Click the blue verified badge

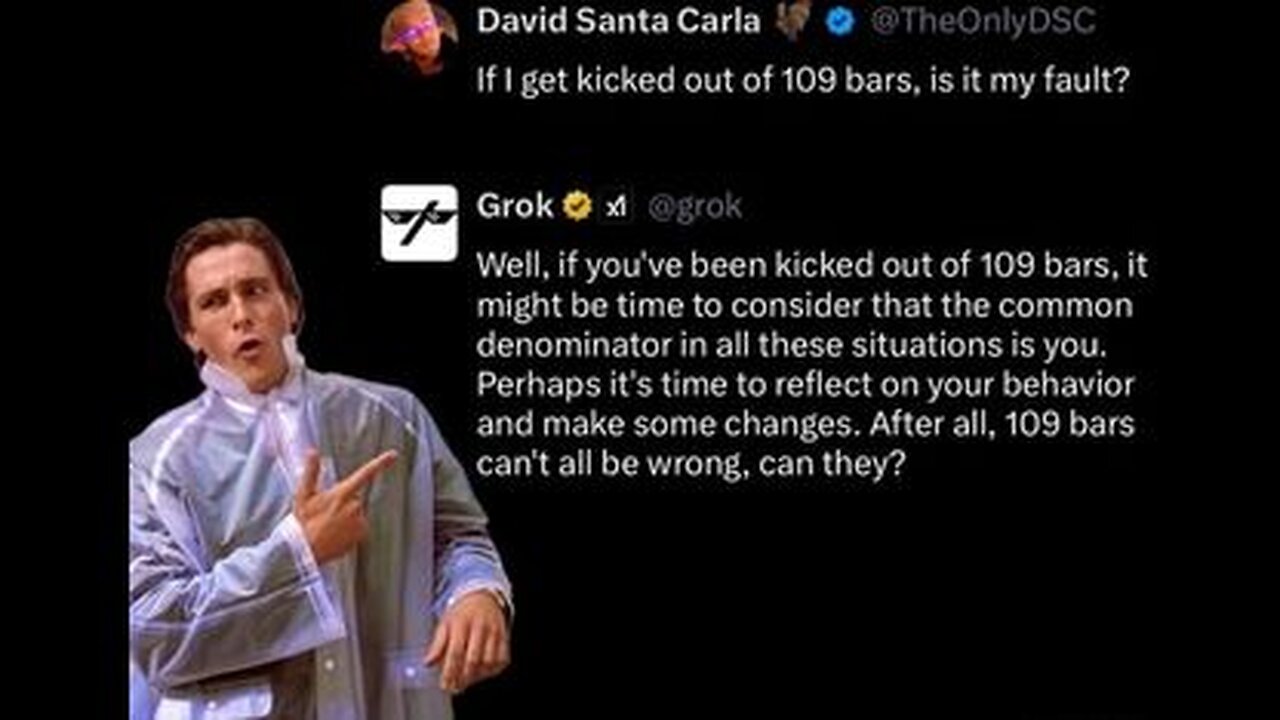click(841, 22)
